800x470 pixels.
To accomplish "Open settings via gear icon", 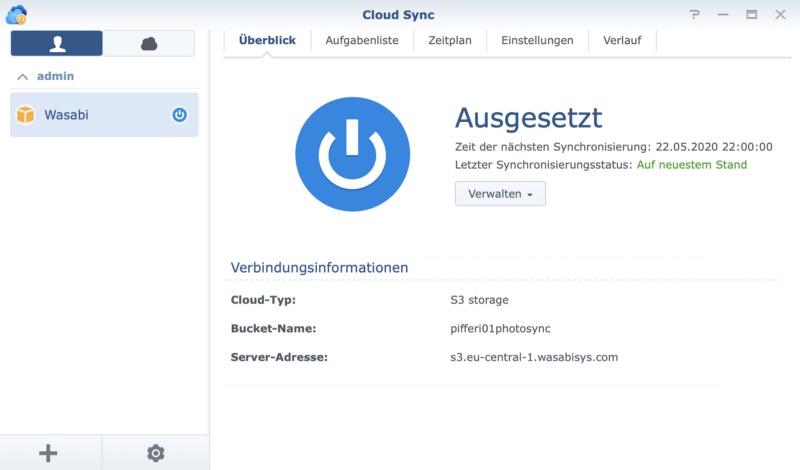I will point(156,453).
